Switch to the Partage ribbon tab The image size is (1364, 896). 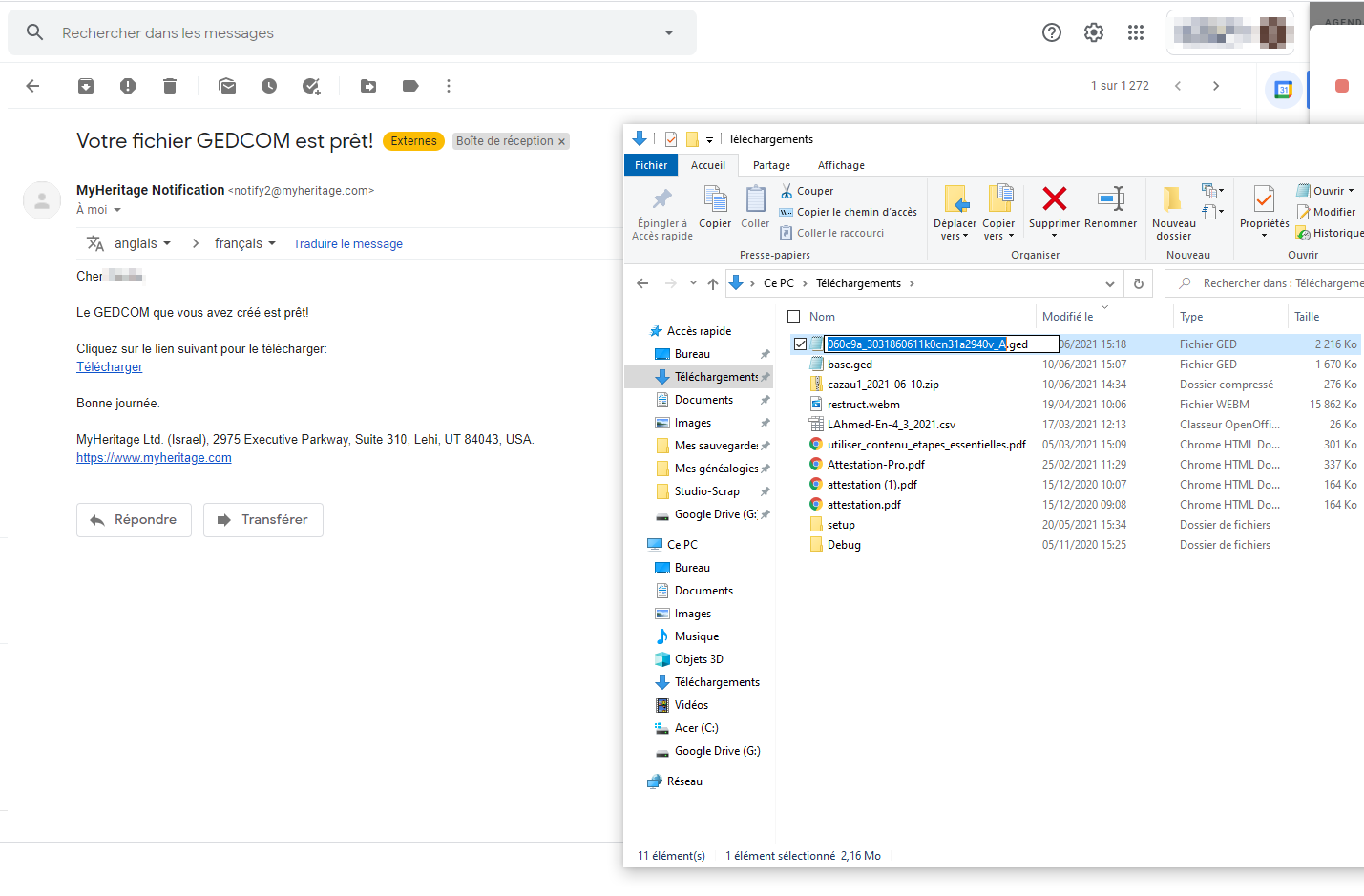[x=771, y=165]
